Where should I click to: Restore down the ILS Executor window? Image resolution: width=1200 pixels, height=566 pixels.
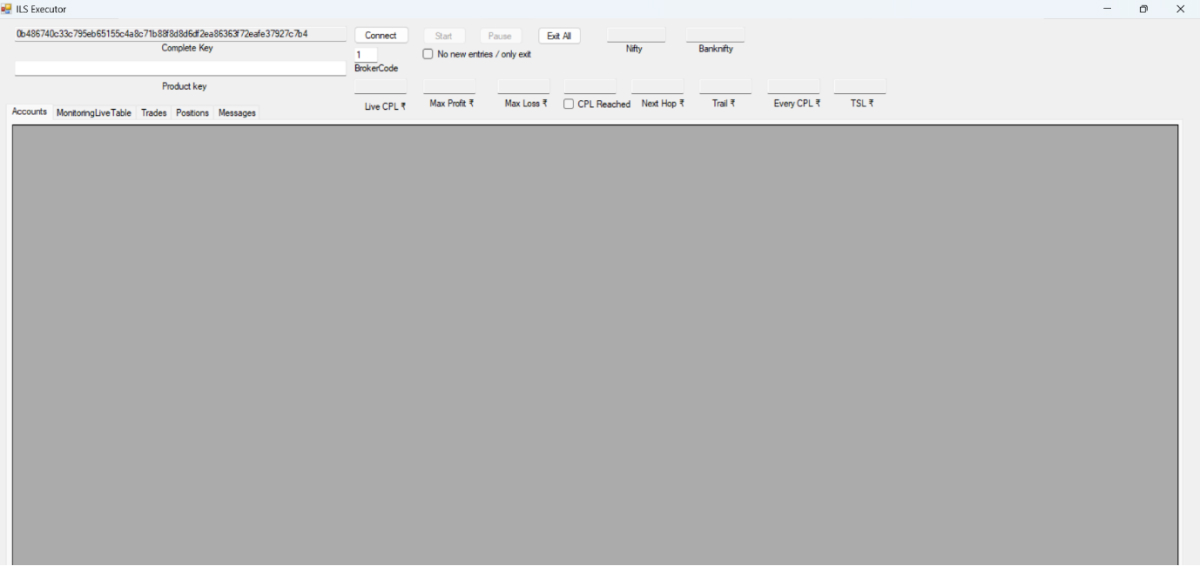pyautogui.click(x=1143, y=9)
